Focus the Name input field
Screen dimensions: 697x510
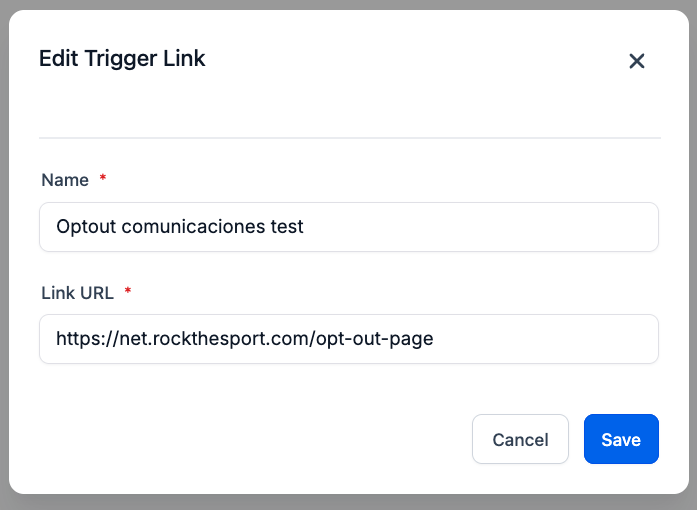(349, 227)
